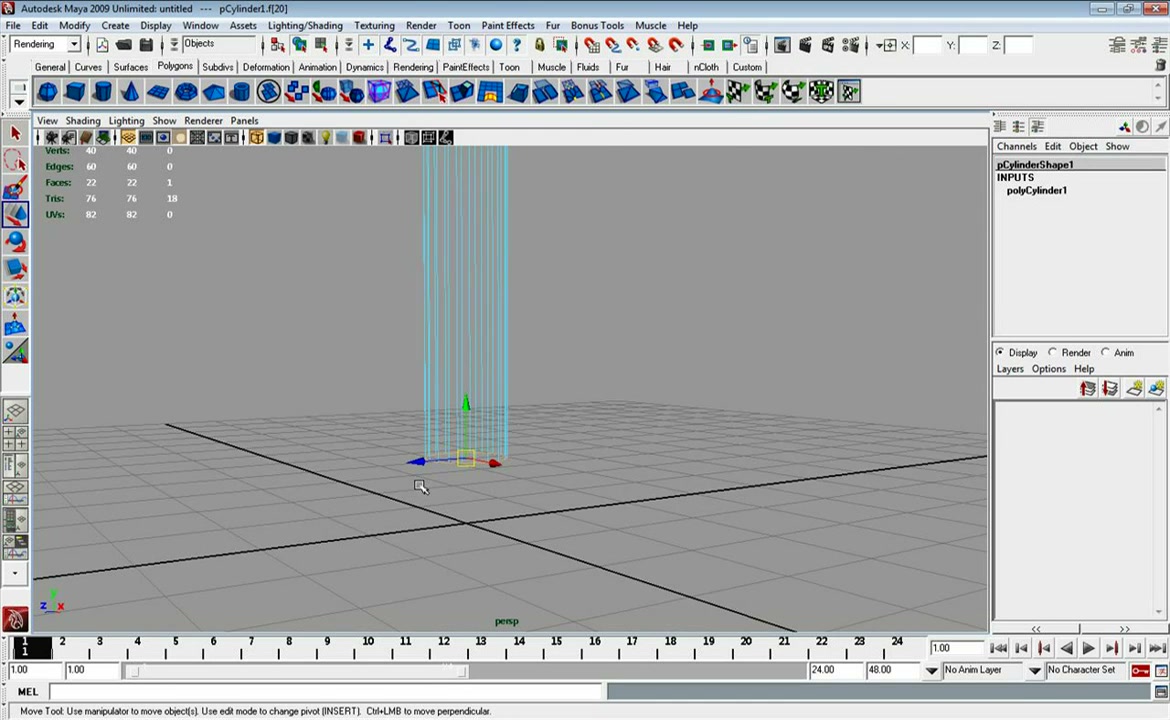This screenshot has height=720, width=1170.
Task: Switch to the Surfaces shelf tab
Action: tap(131, 66)
